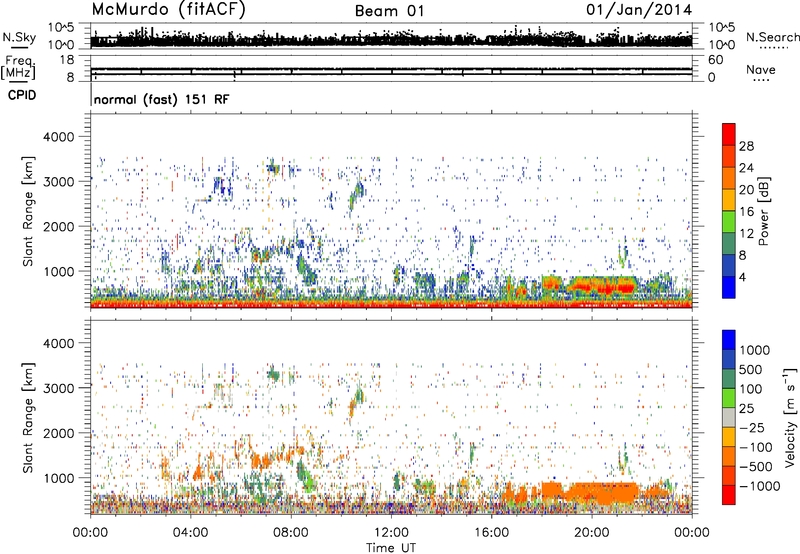Image resolution: width=800 pixels, height=554 pixels.
Task: Click the '18' tick on the frequency axis
Action: (67, 60)
